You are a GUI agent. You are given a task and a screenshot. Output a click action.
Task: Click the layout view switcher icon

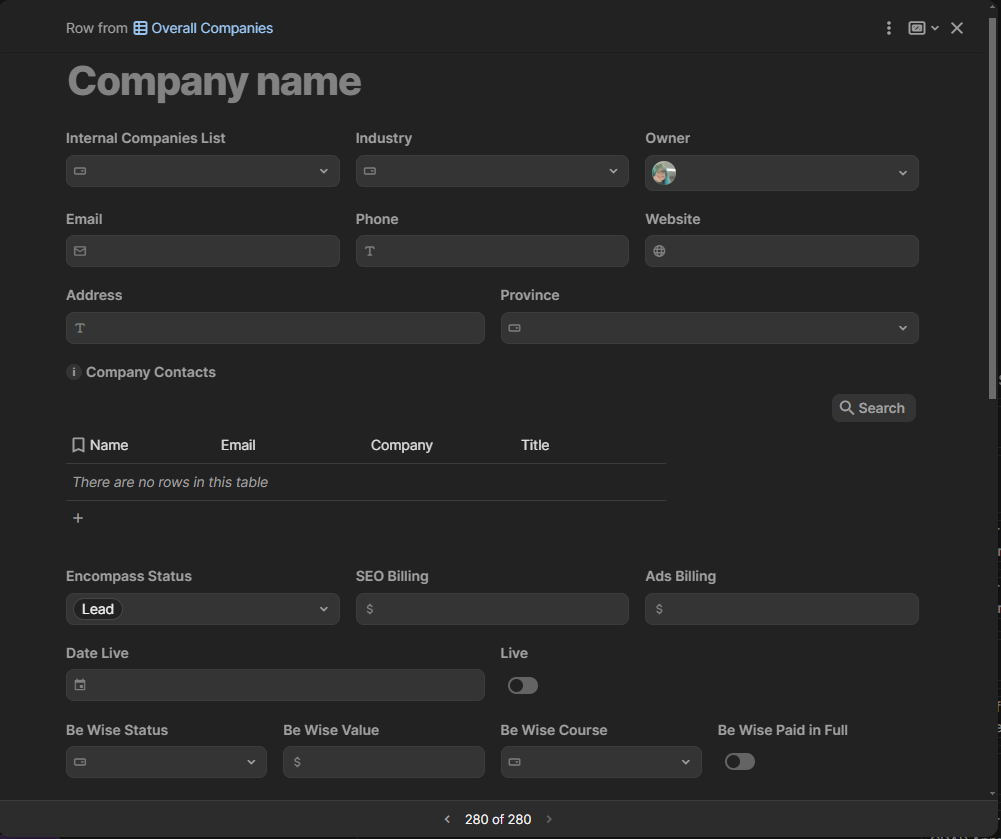[917, 28]
